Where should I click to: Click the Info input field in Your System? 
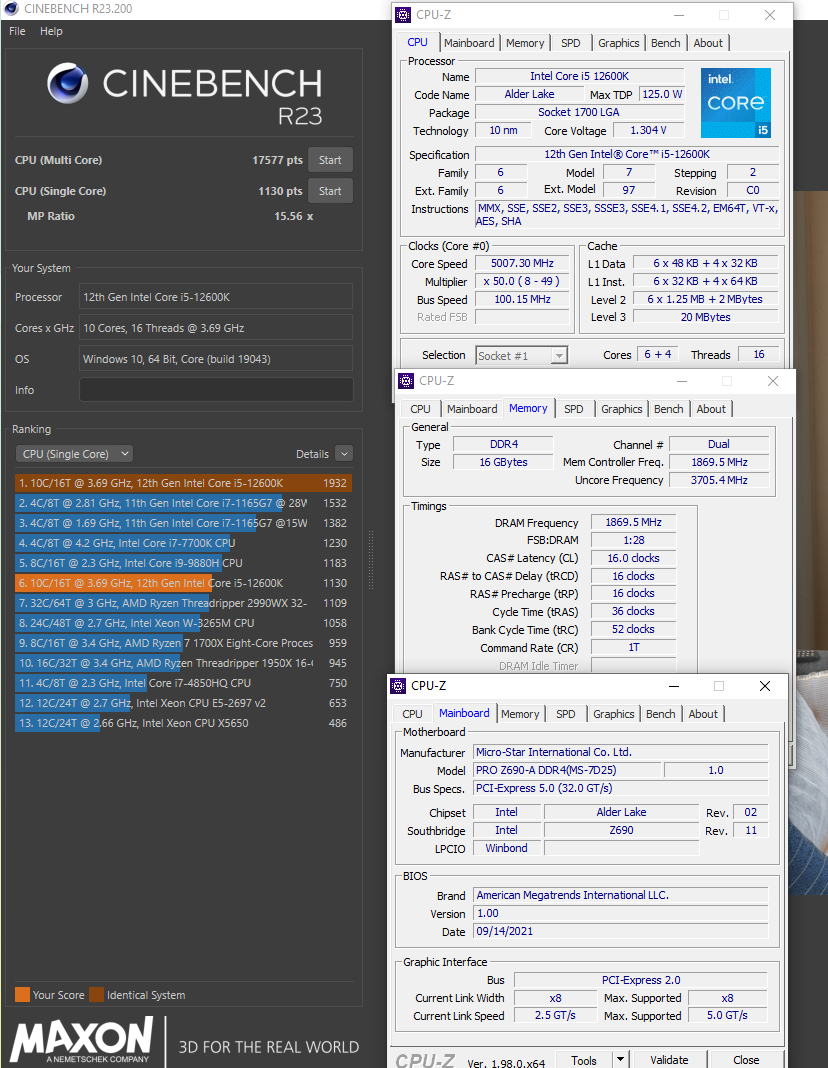click(x=216, y=390)
